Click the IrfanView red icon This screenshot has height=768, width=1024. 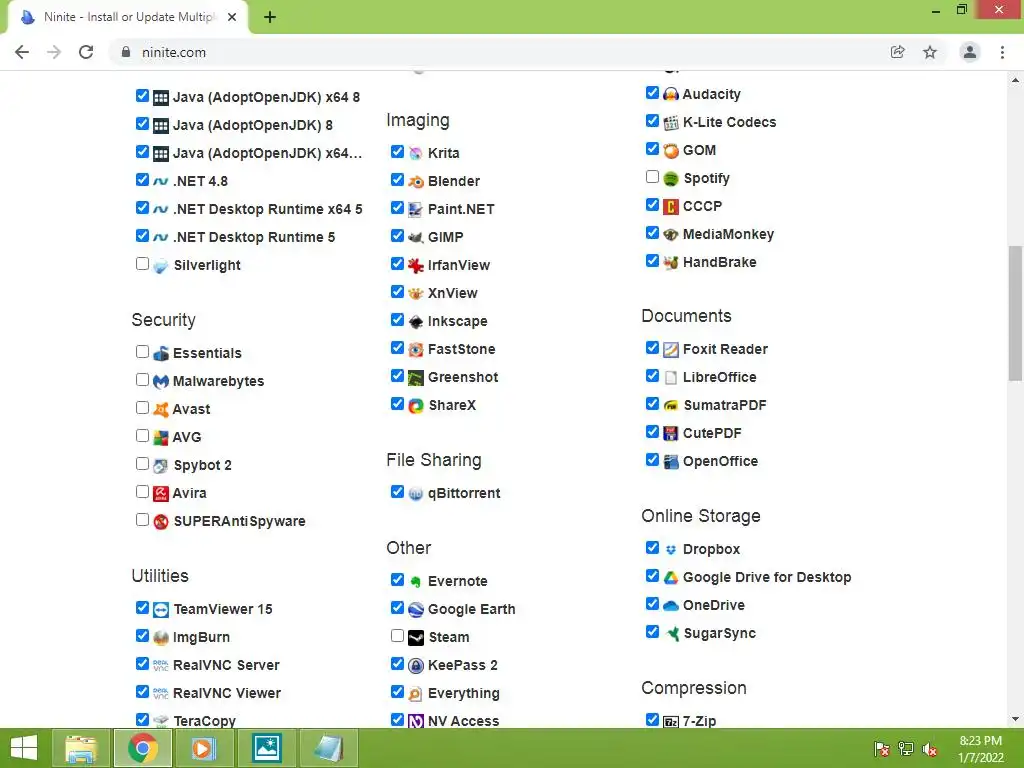[416, 265]
